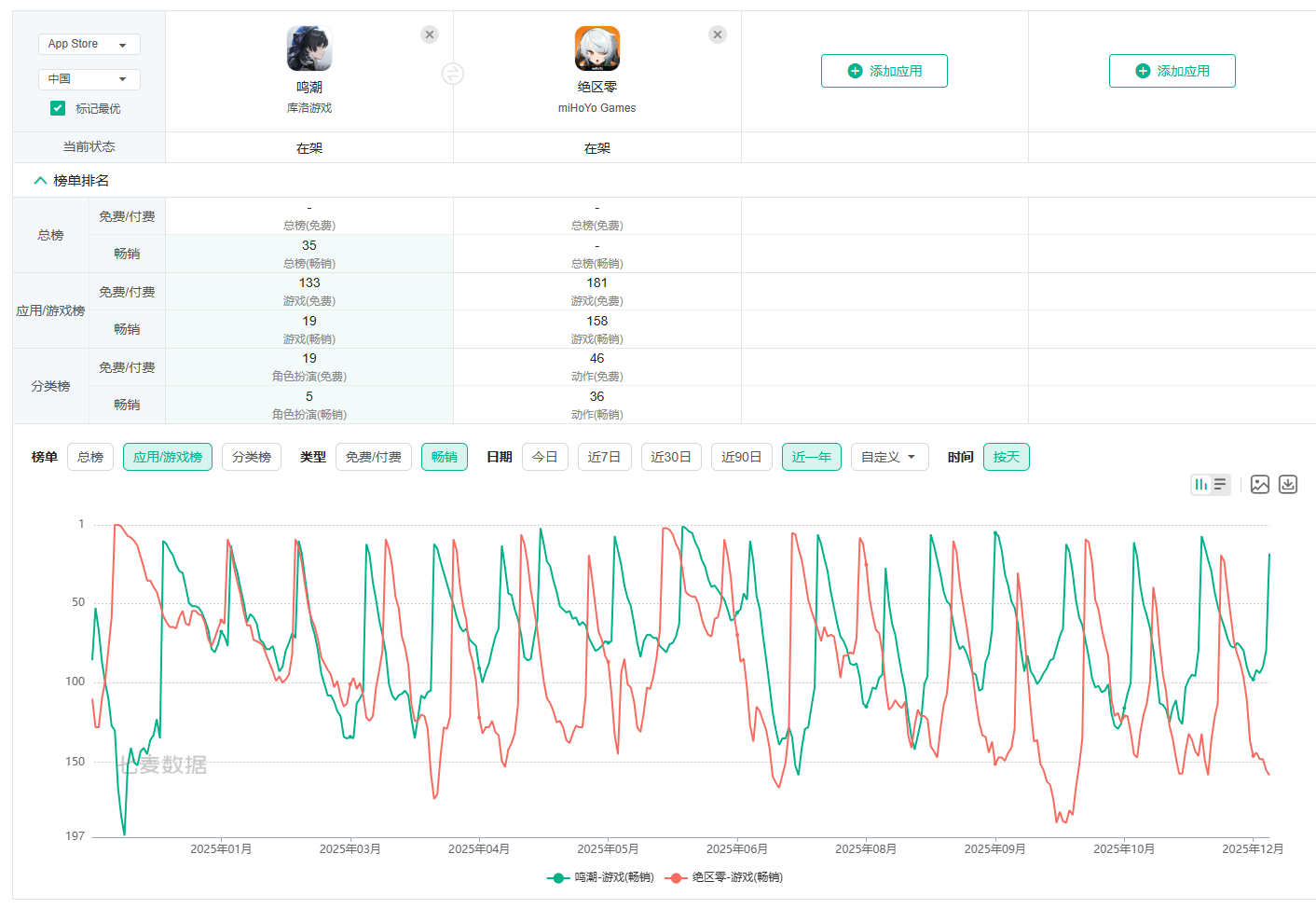Image resolution: width=1316 pixels, height=909 pixels.
Task: Open the App Store platform dropdown
Action: [x=89, y=44]
